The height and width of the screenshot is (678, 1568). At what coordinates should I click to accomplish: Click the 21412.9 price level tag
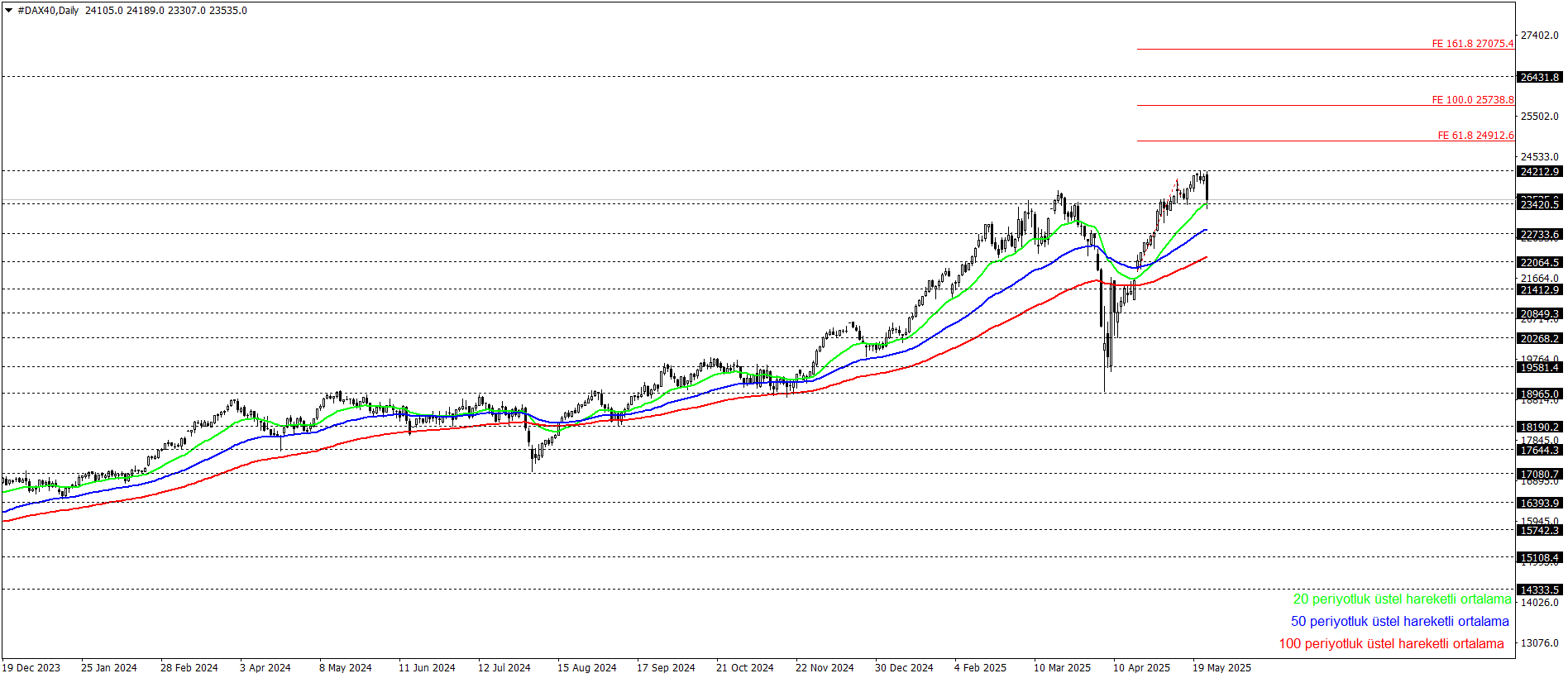pos(1539,289)
